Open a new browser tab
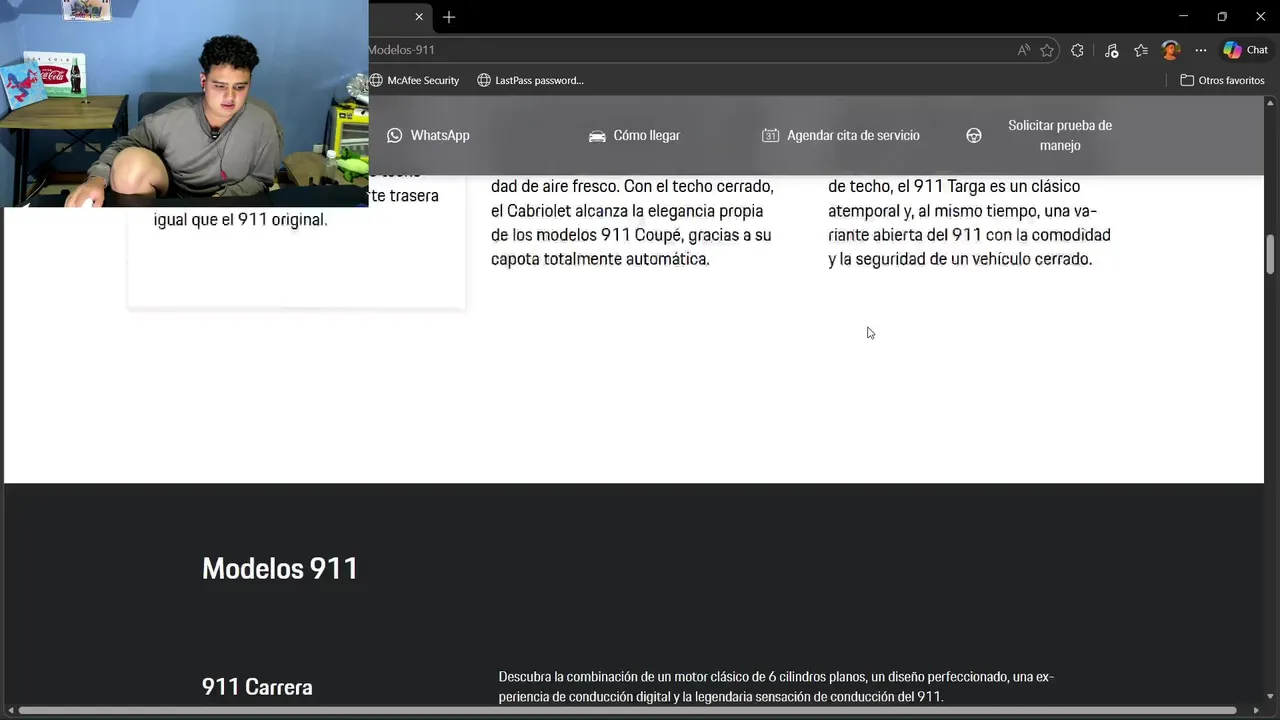This screenshot has height=720, width=1280. [449, 17]
